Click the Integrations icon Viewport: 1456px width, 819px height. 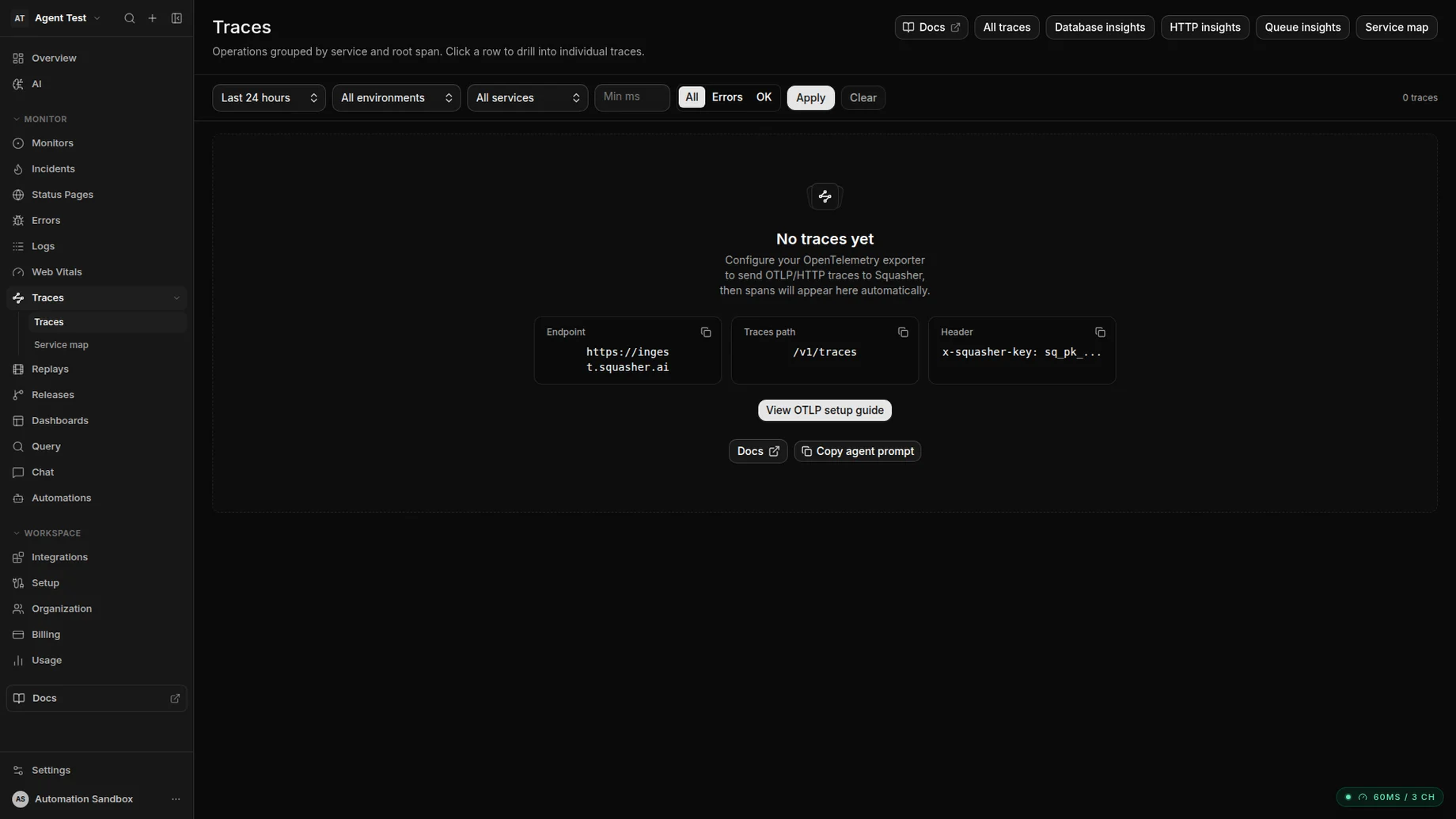[18, 557]
